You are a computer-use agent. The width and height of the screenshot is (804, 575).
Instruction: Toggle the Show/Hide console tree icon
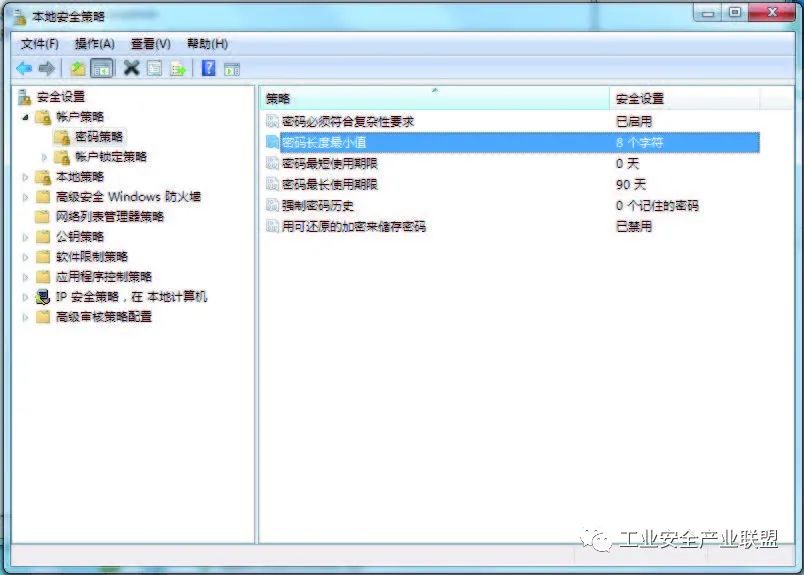101,68
